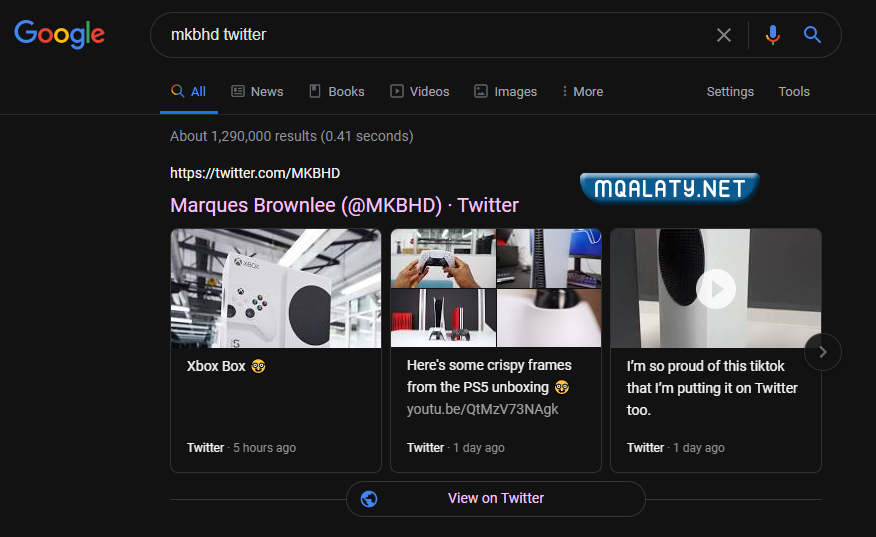
Task: Click the Google logo
Action: 60,34
